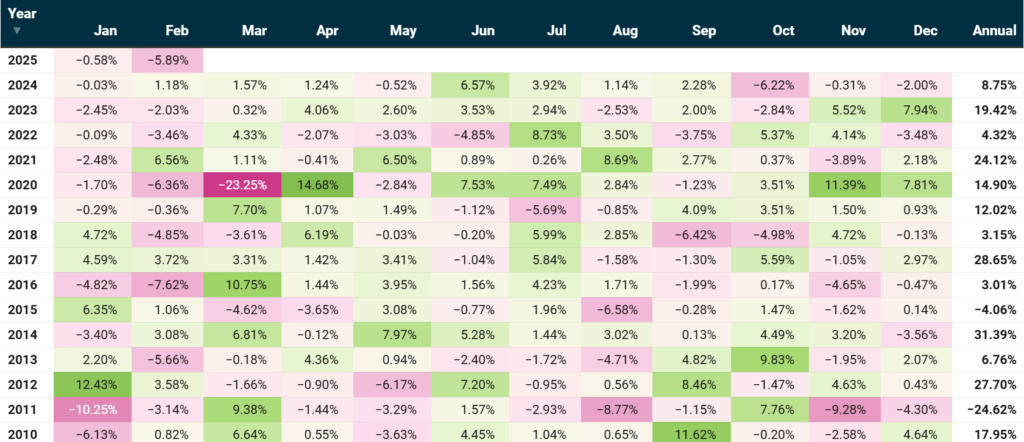Viewport: 1024px width, 442px height.
Task: Select the −24.62% annual return cell
Action: 991,408
